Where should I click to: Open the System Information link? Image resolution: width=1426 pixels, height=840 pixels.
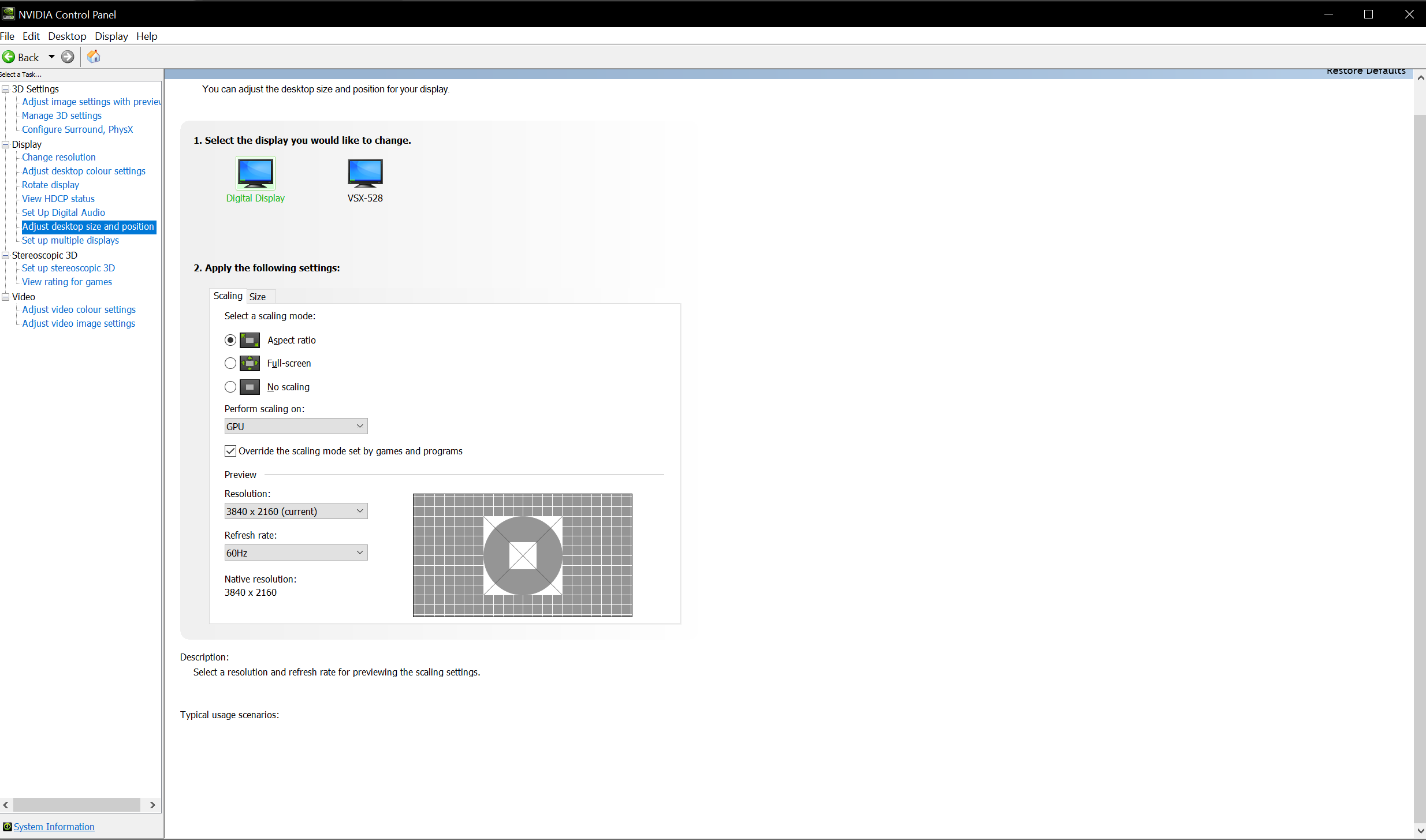tap(54, 827)
